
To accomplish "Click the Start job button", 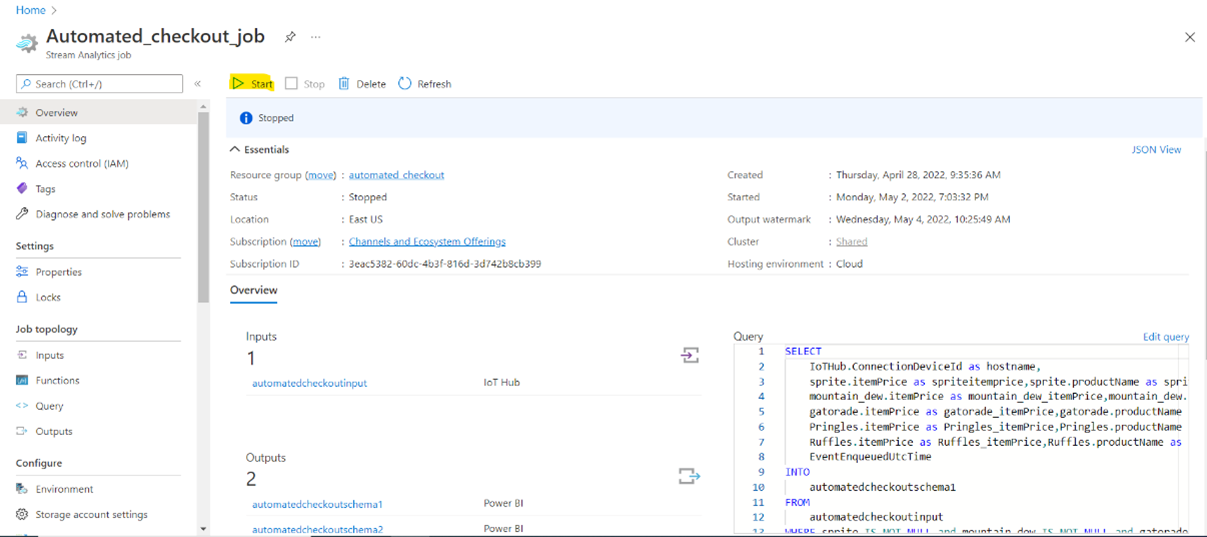I will pyautogui.click(x=252, y=84).
